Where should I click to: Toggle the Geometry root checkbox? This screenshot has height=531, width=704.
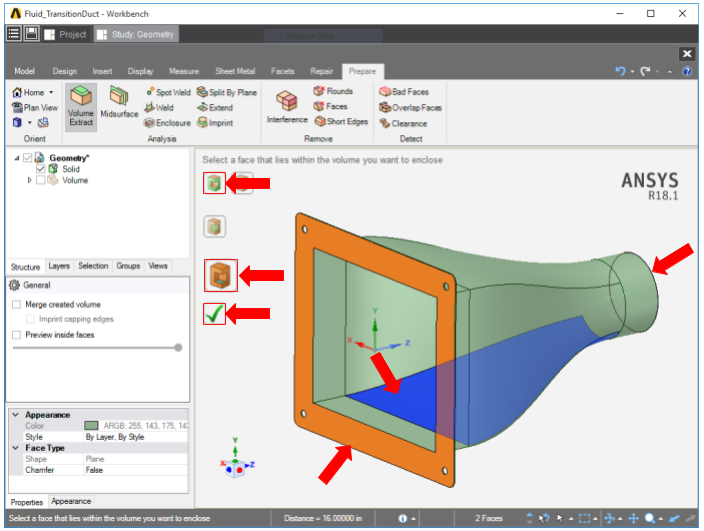pos(28,158)
